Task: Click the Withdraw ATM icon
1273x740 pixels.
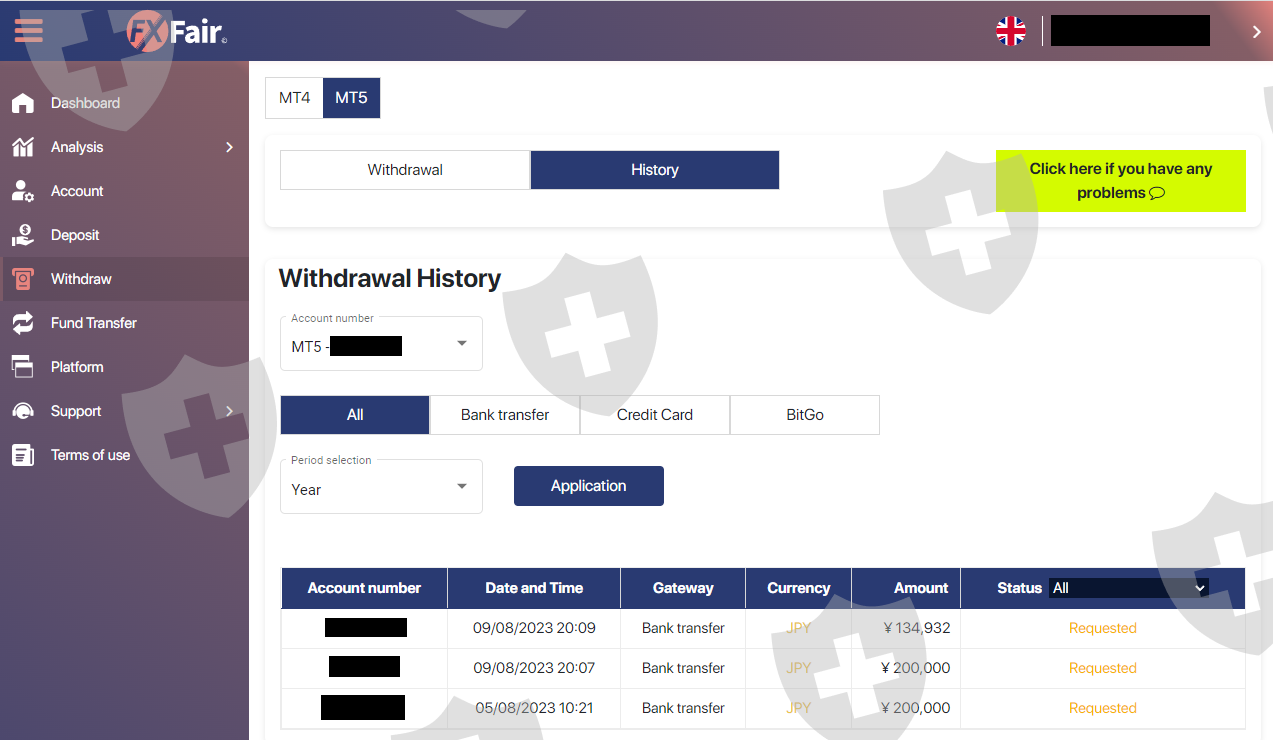Action: pyautogui.click(x=22, y=279)
